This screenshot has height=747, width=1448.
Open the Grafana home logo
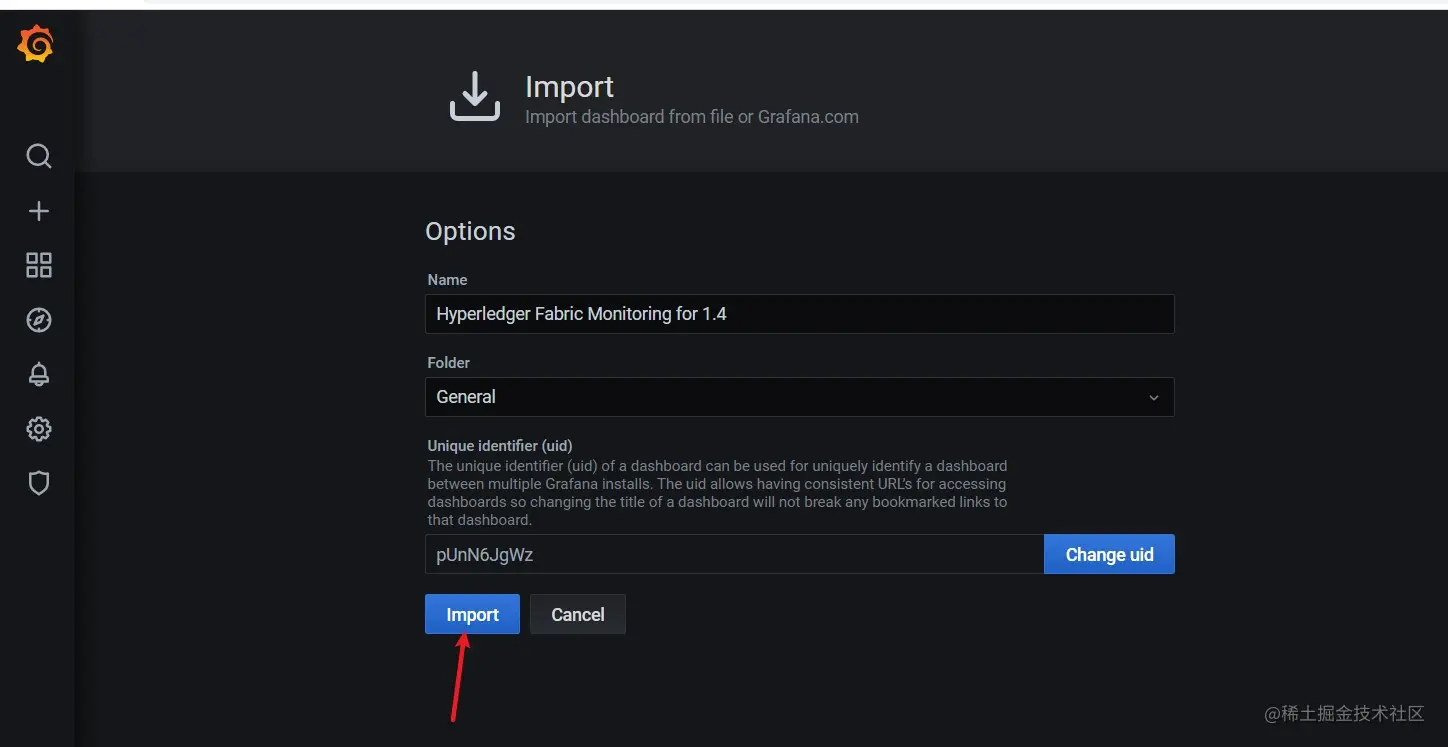click(36, 44)
